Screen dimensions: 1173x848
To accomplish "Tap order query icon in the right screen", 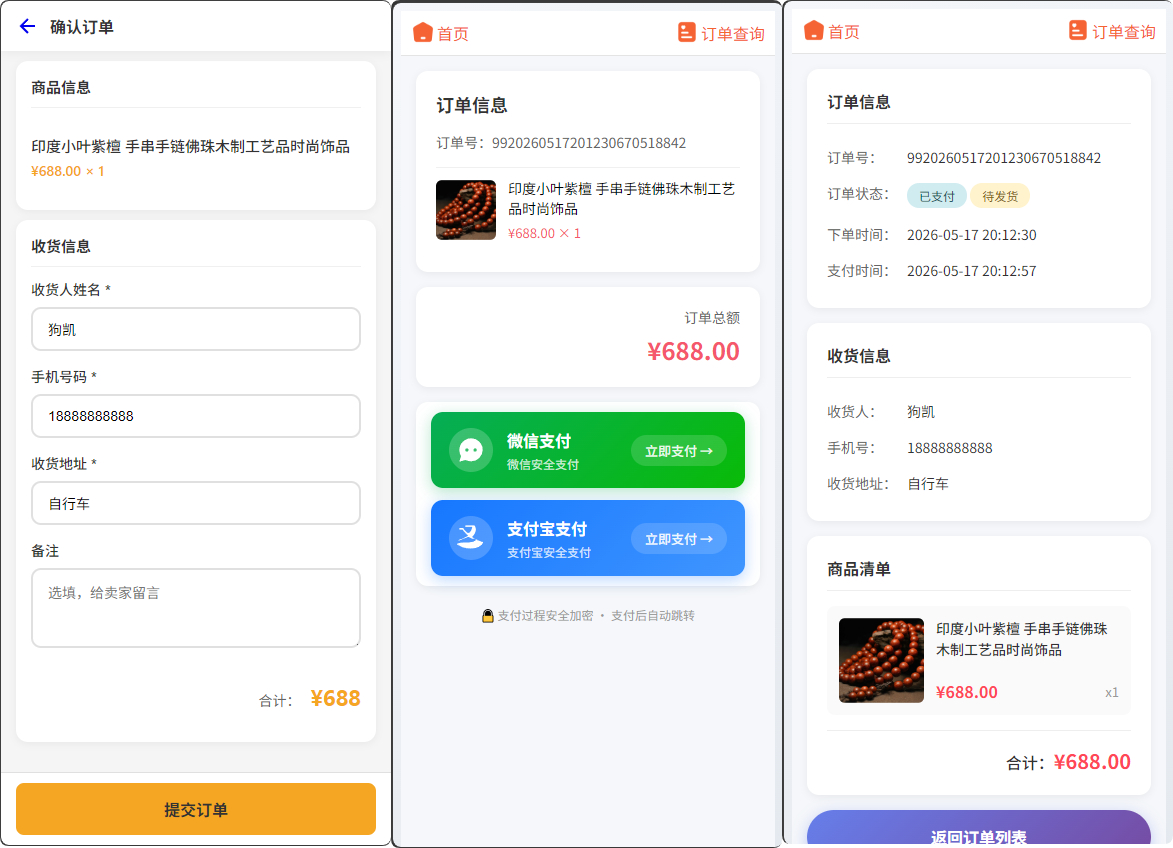I will pyautogui.click(x=1077, y=31).
